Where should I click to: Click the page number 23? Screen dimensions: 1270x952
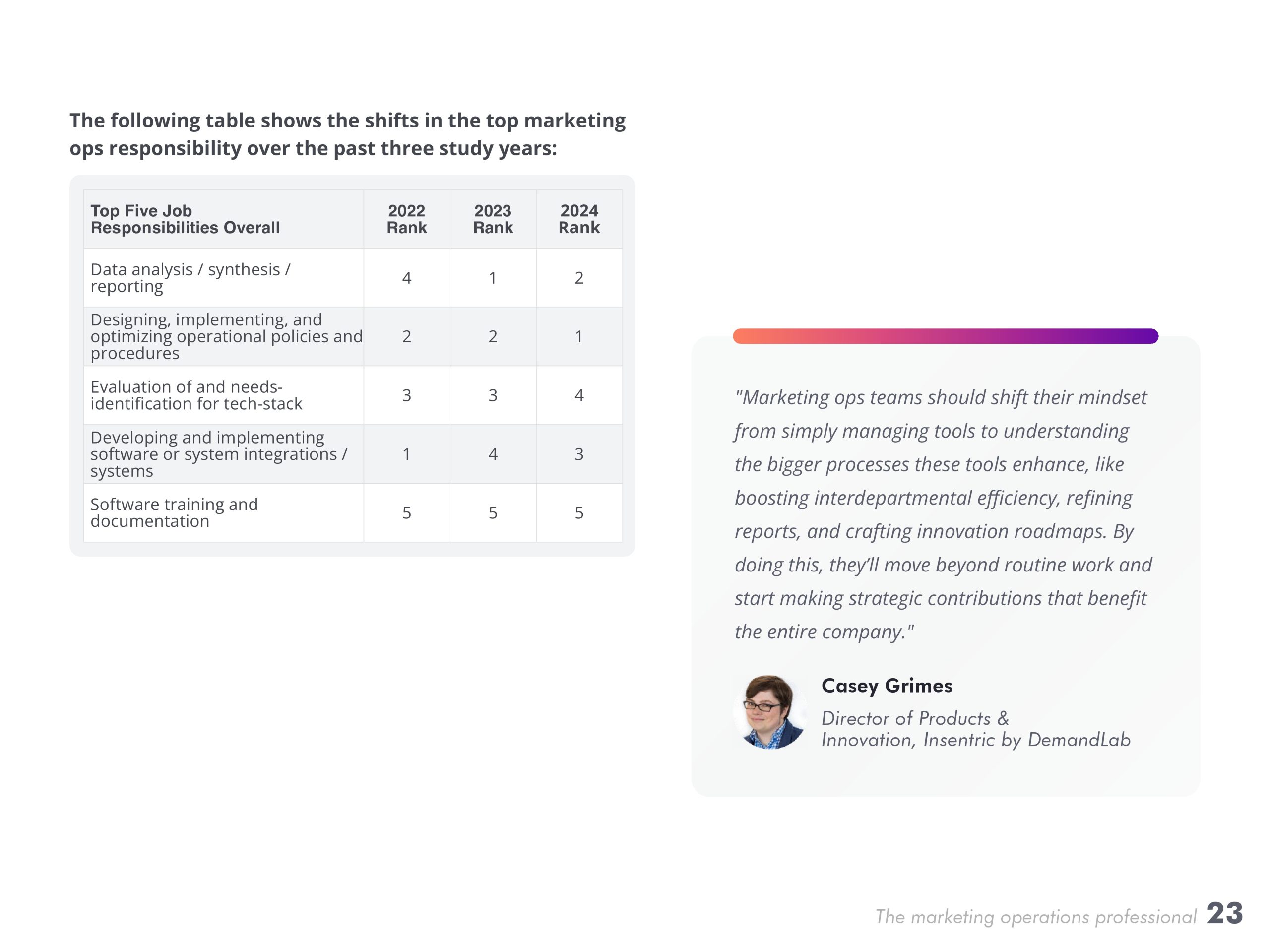pos(1224,913)
